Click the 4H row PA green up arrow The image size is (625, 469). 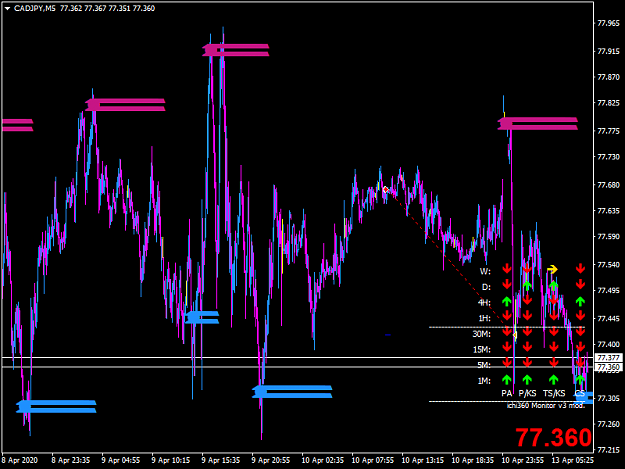507,301
